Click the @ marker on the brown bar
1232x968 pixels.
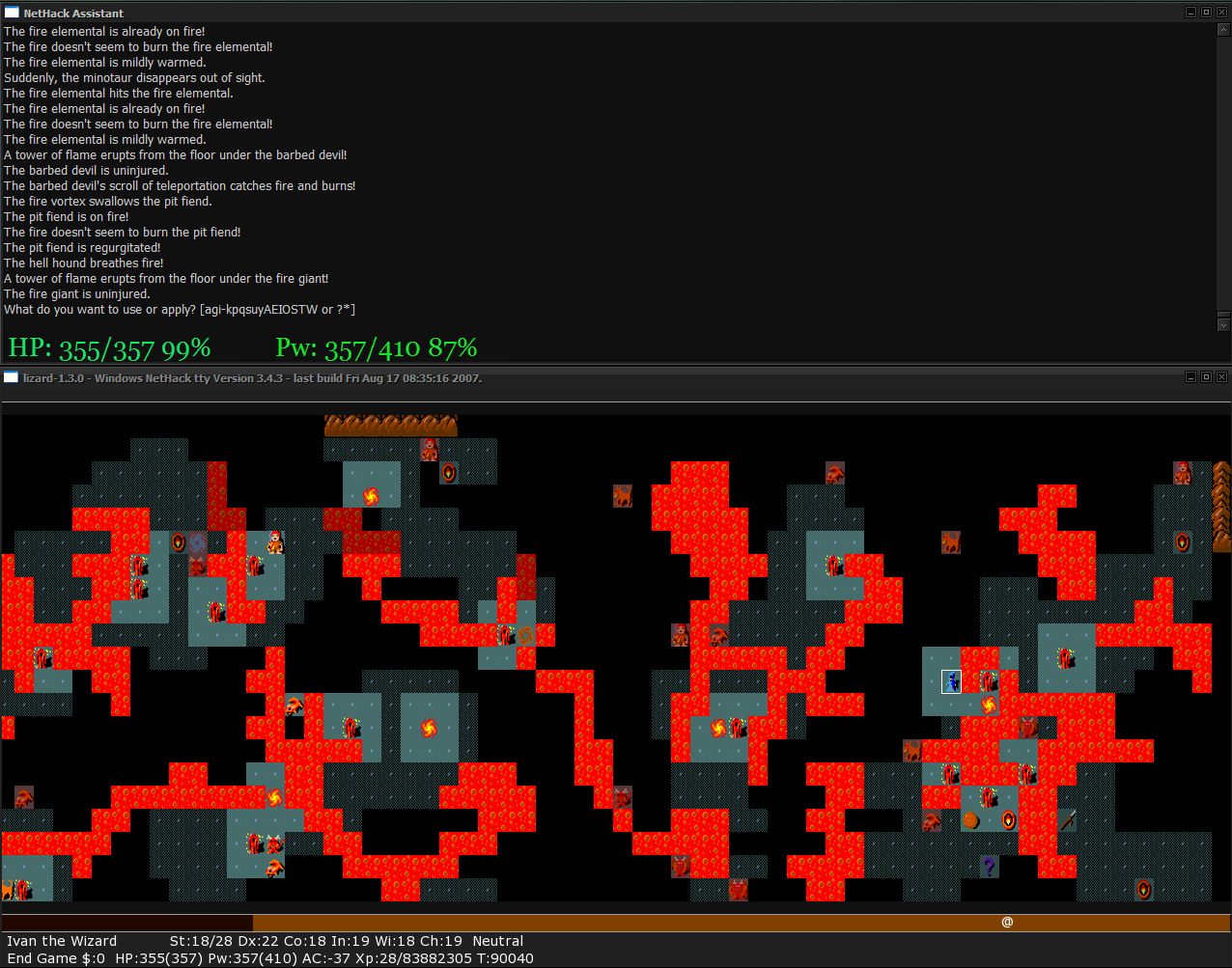(x=1007, y=923)
